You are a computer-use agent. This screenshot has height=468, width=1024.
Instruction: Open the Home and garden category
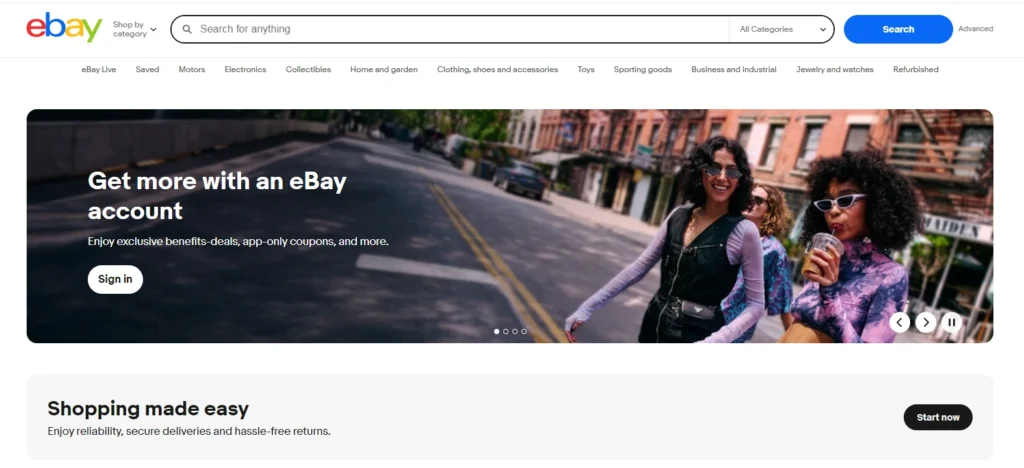tap(384, 69)
